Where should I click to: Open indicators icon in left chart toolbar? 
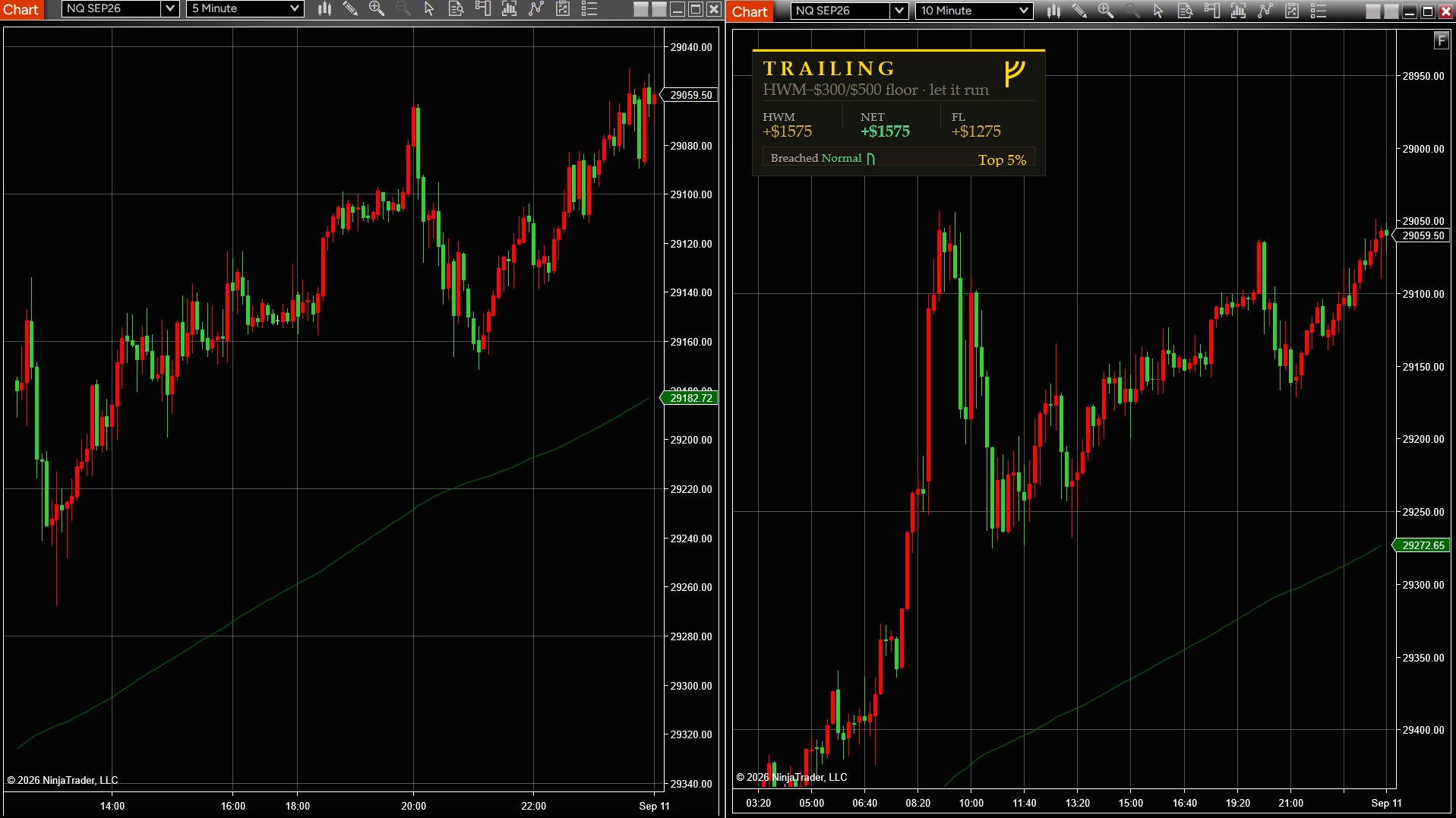(x=509, y=8)
